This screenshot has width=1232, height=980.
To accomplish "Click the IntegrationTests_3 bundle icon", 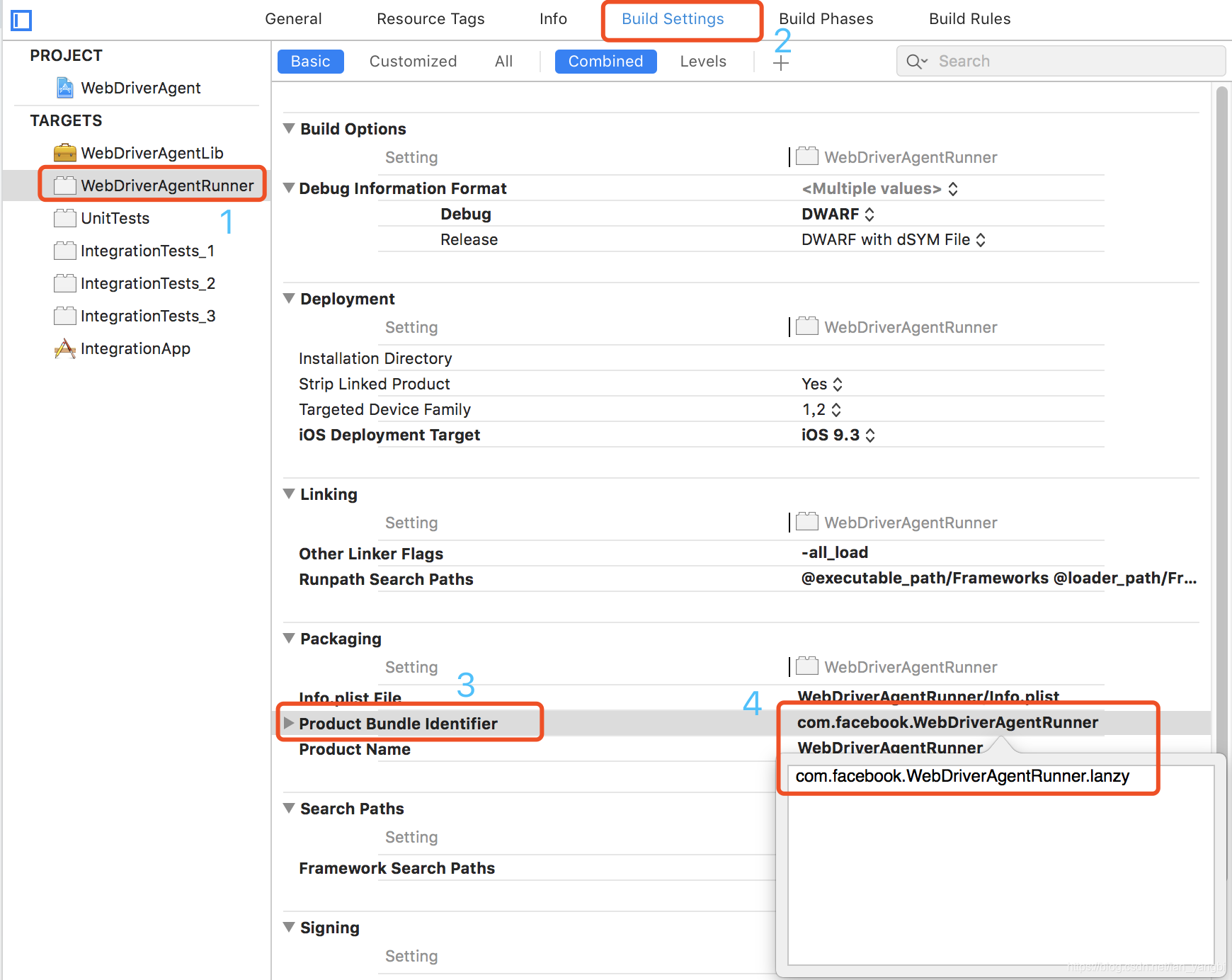I will pyautogui.click(x=65, y=316).
